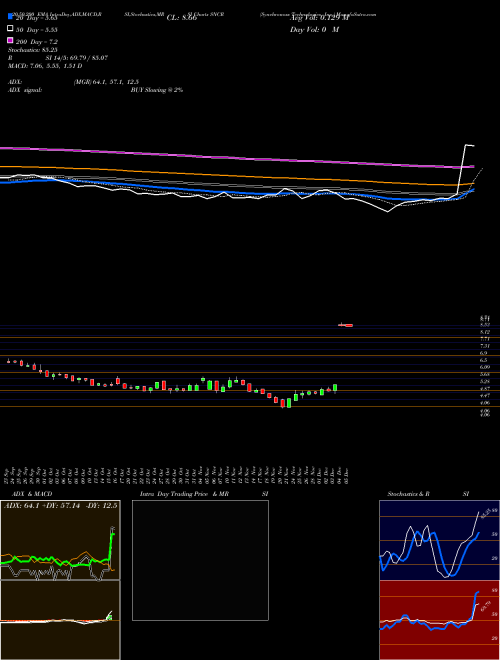The width and height of the screenshot is (500, 660).
Task: Click the 7.31 price axis label
Action: [x=484, y=346]
